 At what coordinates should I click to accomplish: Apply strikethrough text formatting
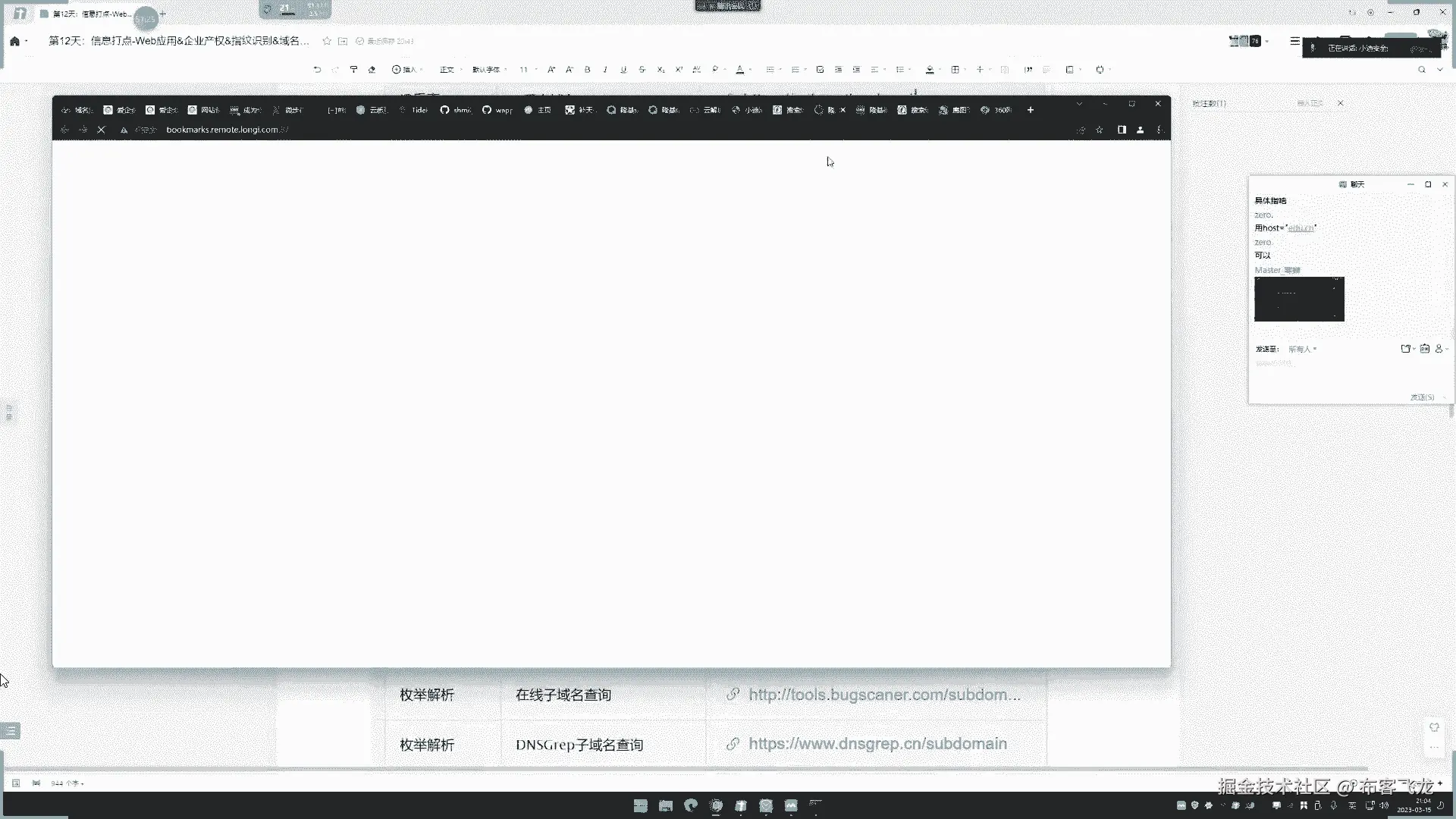642,70
